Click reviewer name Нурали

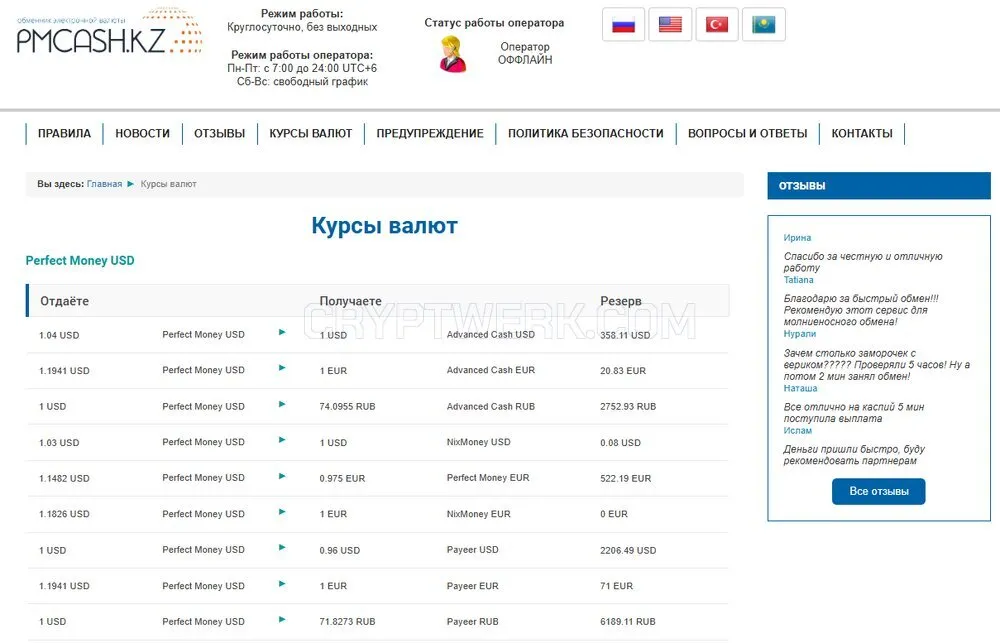tap(800, 334)
